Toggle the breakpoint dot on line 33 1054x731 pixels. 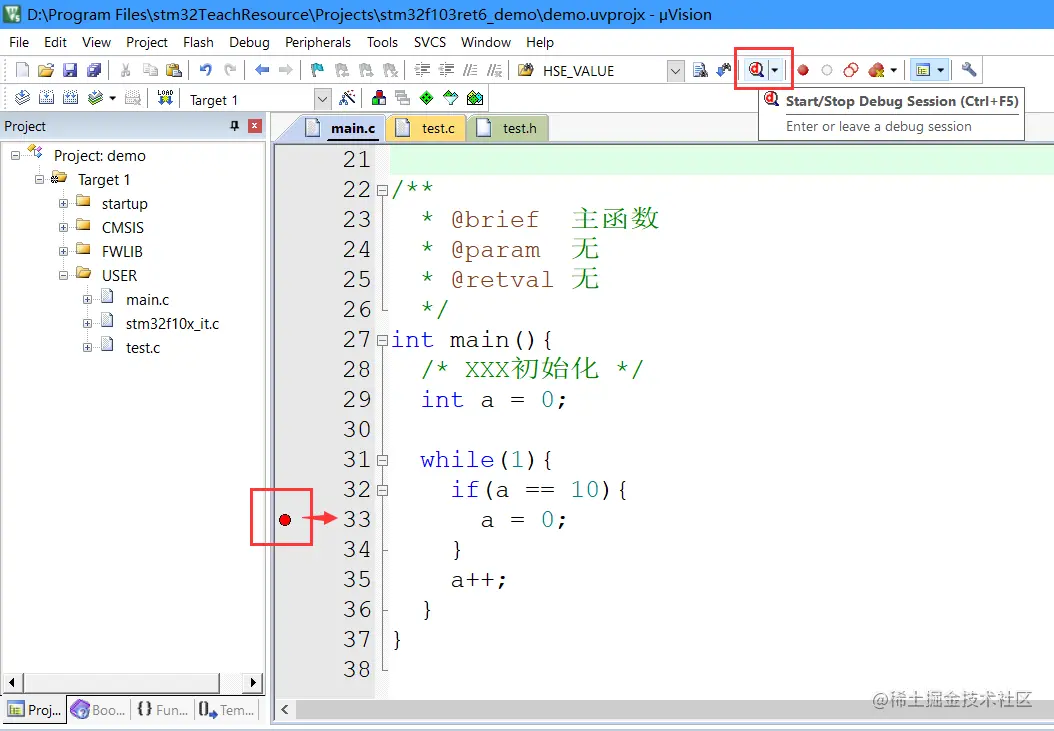pos(285,519)
